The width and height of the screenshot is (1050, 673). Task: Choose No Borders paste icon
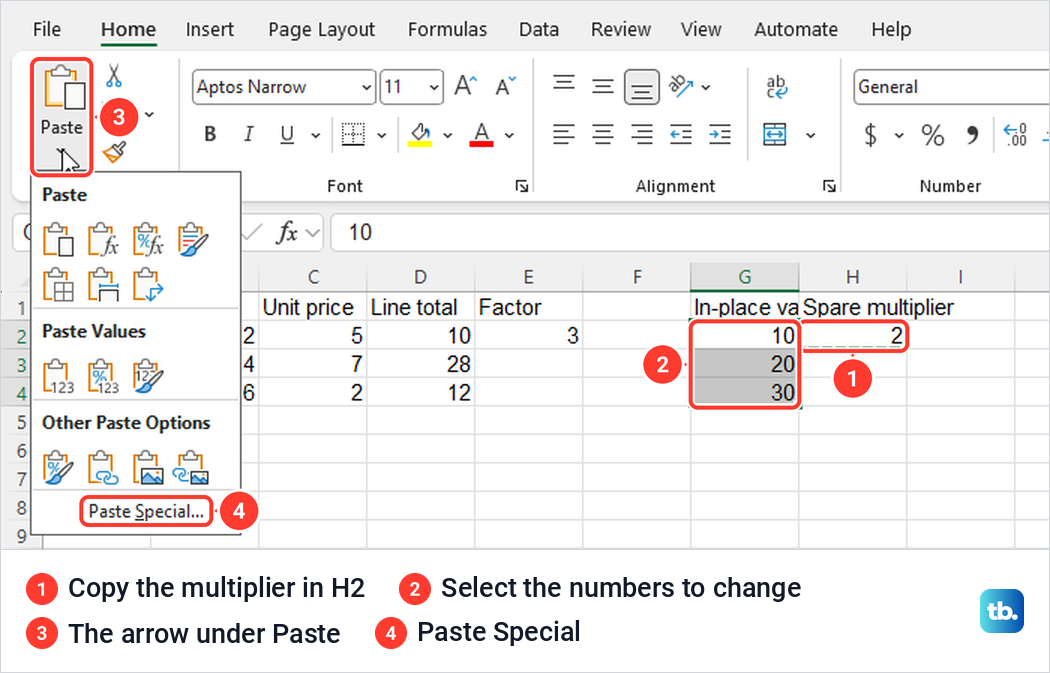(x=58, y=285)
